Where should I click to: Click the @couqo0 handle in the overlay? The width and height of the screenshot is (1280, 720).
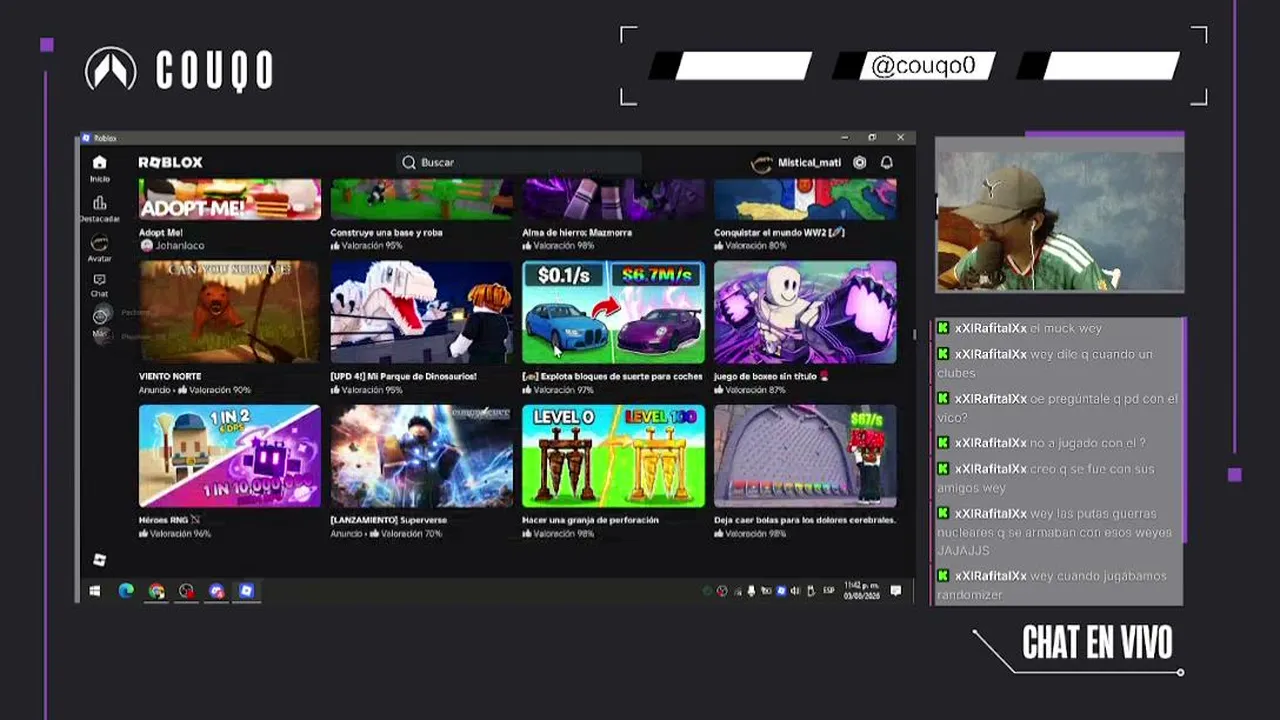[x=923, y=66]
